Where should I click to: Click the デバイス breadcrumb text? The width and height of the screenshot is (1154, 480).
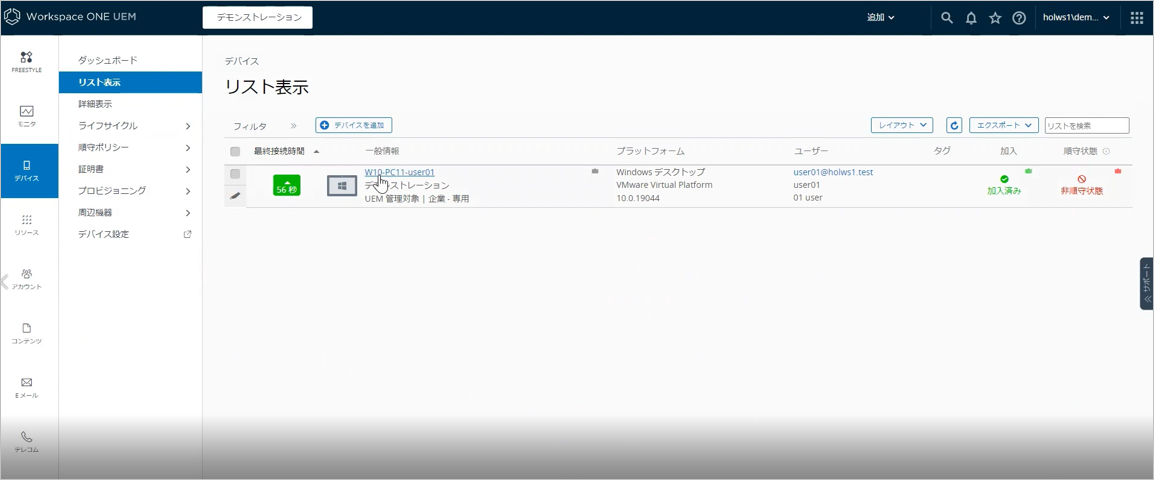242,61
